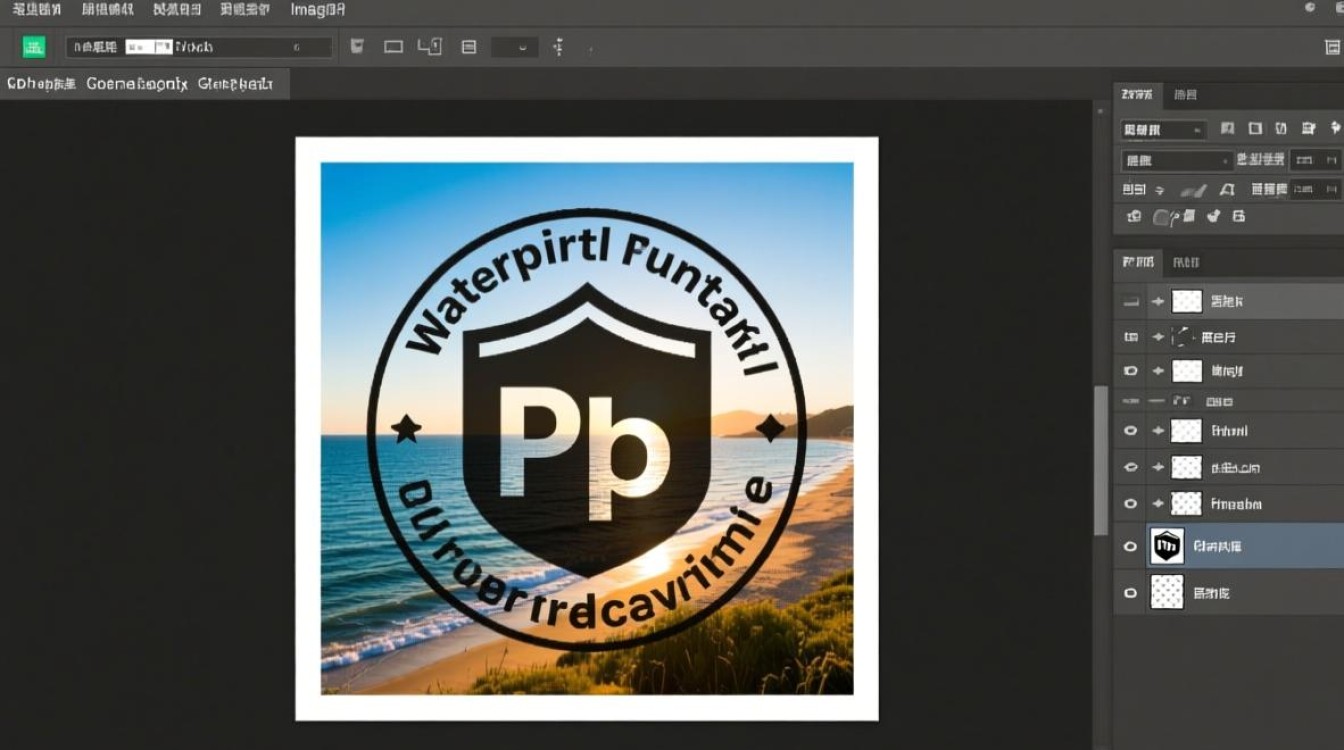This screenshot has width=1344, height=750.
Task: Open the top dropdown in right panel
Action: (x=1163, y=130)
